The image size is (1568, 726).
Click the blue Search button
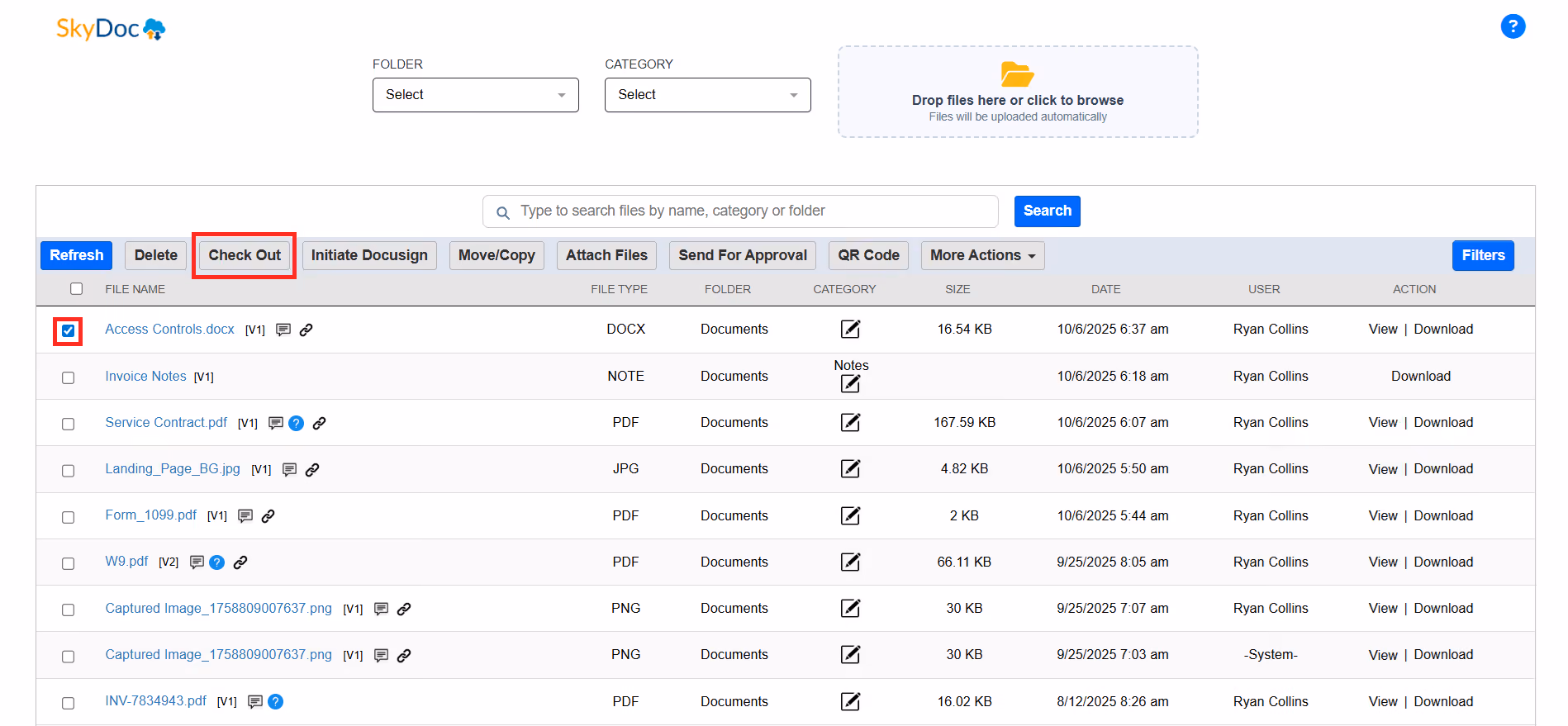point(1047,211)
